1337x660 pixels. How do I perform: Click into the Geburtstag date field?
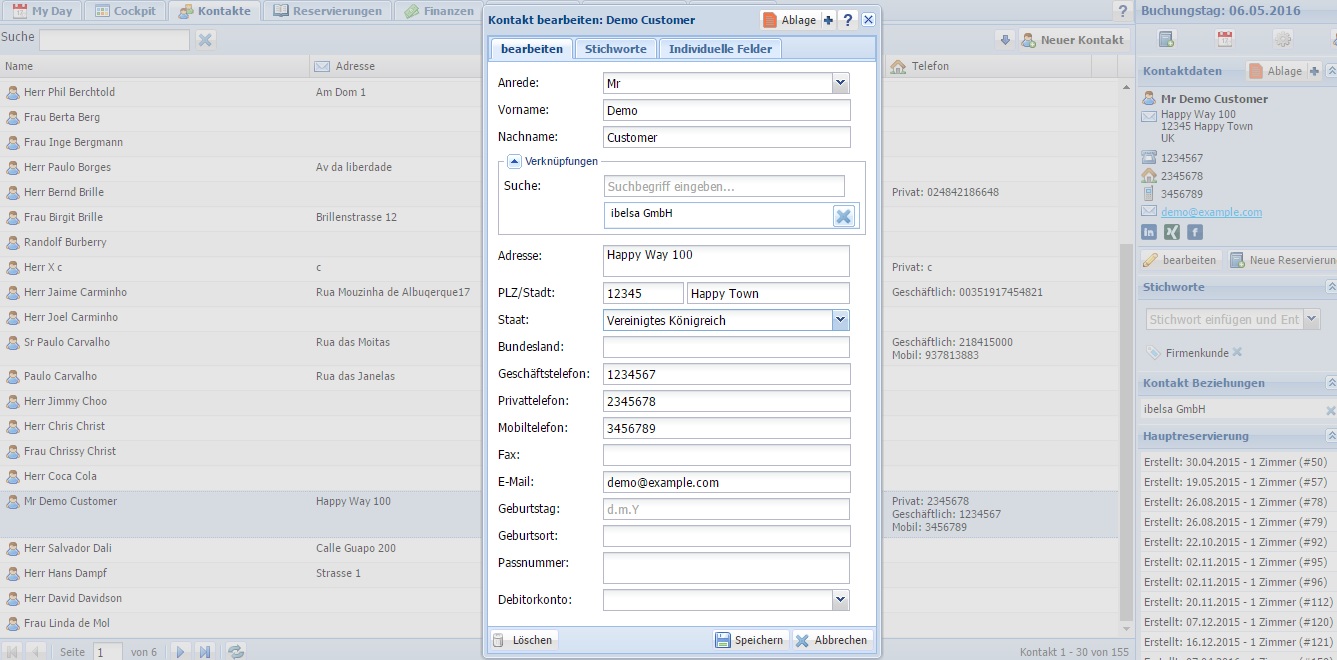coord(726,509)
